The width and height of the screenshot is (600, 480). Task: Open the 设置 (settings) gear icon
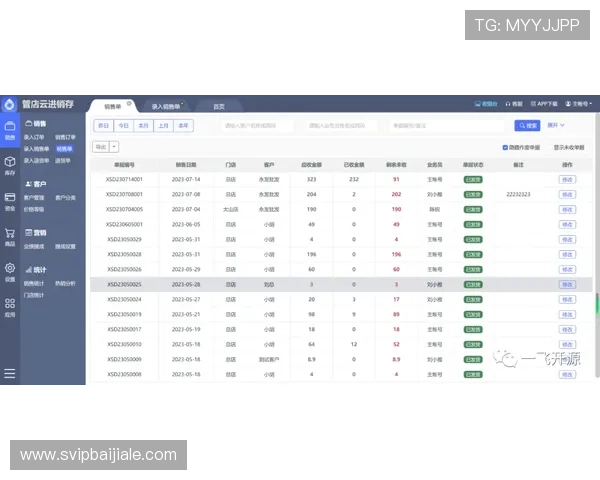[9, 271]
